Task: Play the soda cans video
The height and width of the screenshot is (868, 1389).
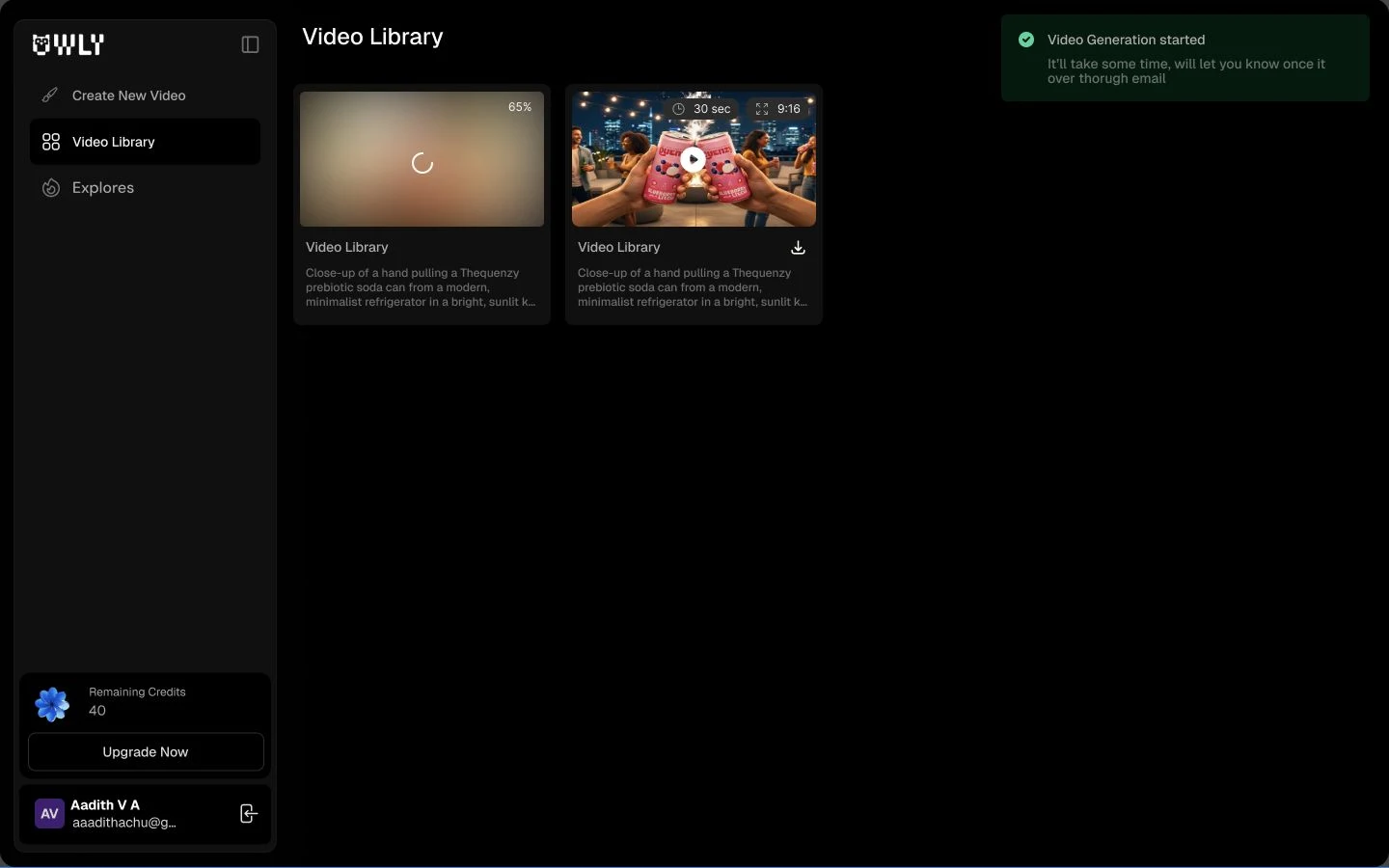Action: point(693,159)
